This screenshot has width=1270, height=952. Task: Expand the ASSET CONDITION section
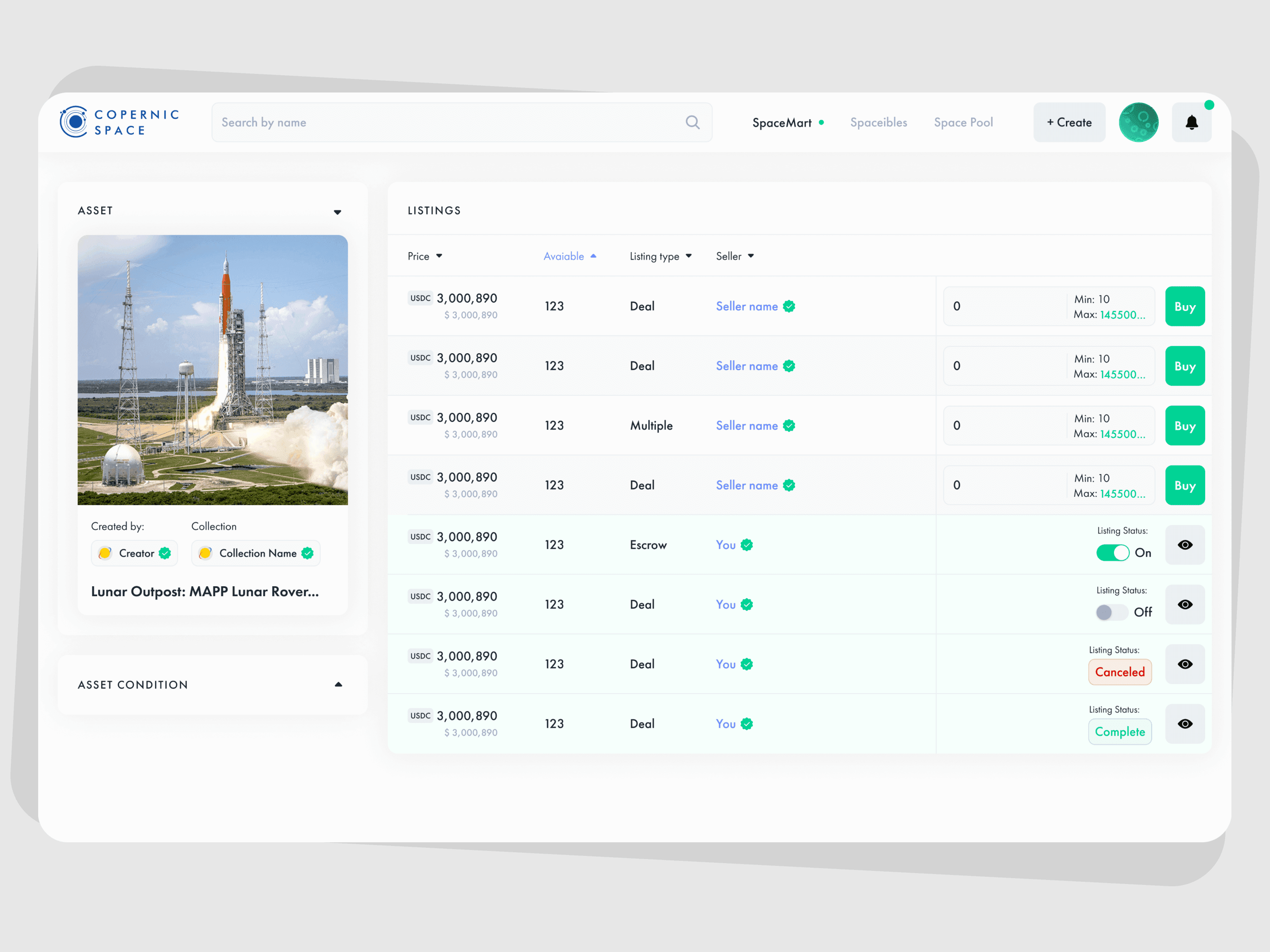338,685
